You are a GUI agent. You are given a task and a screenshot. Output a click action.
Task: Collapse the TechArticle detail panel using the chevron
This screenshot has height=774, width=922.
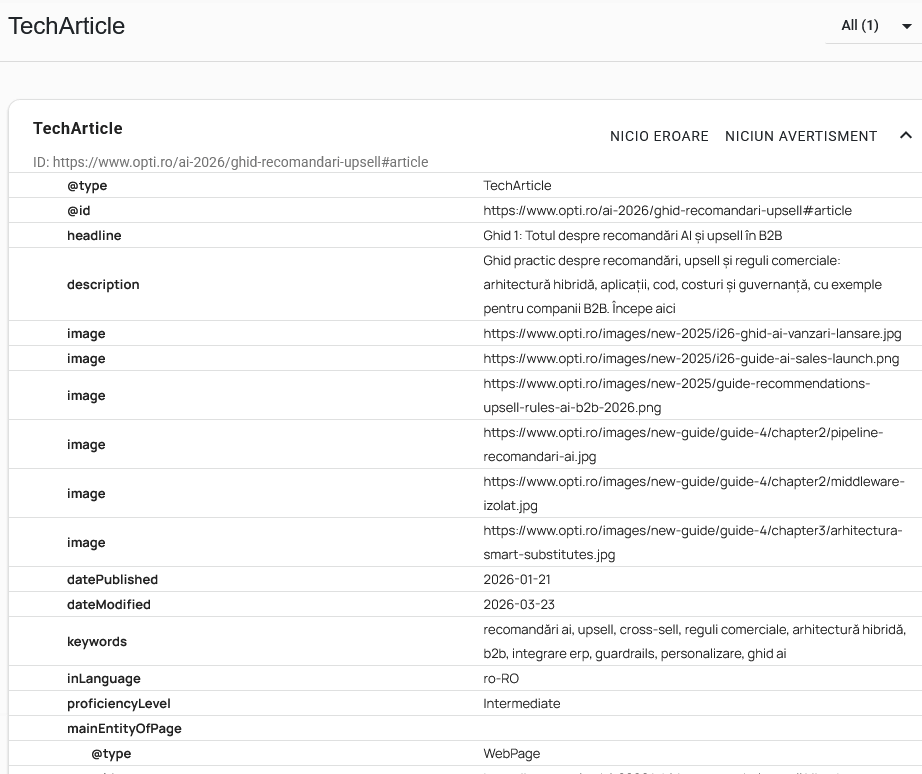coord(906,136)
